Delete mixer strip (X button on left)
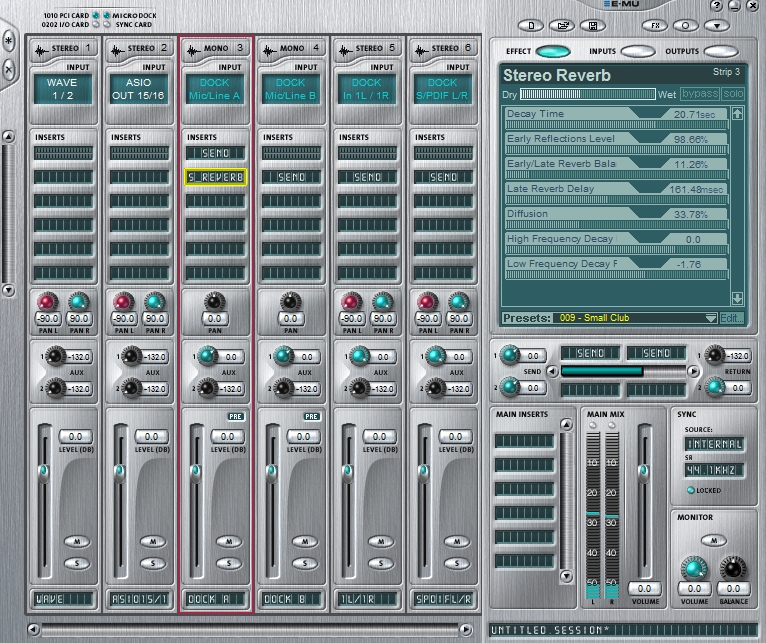Viewport: 766px width, 643px height. pyautogui.click(x=8, y=70)
